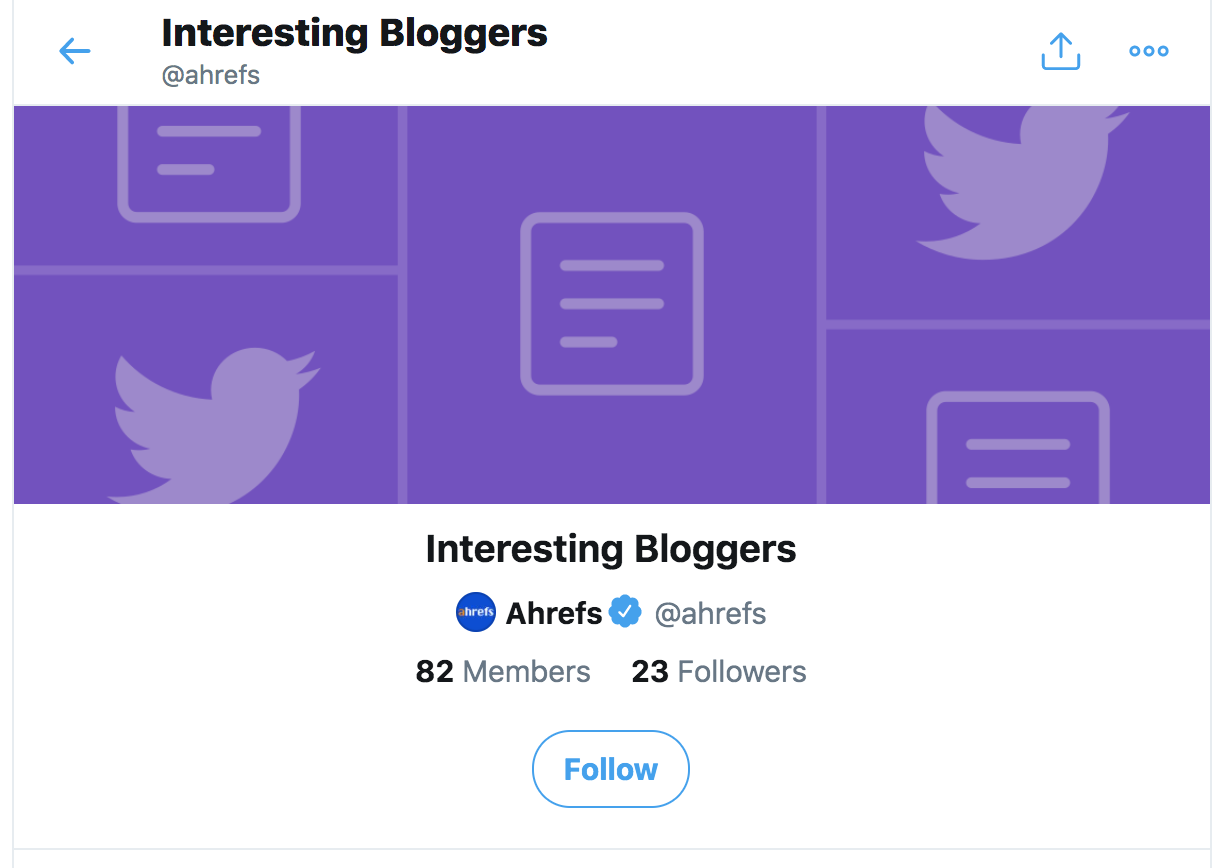
Task: Click the @ahrefs handle beside the name
Action: [x=711, y=612]
